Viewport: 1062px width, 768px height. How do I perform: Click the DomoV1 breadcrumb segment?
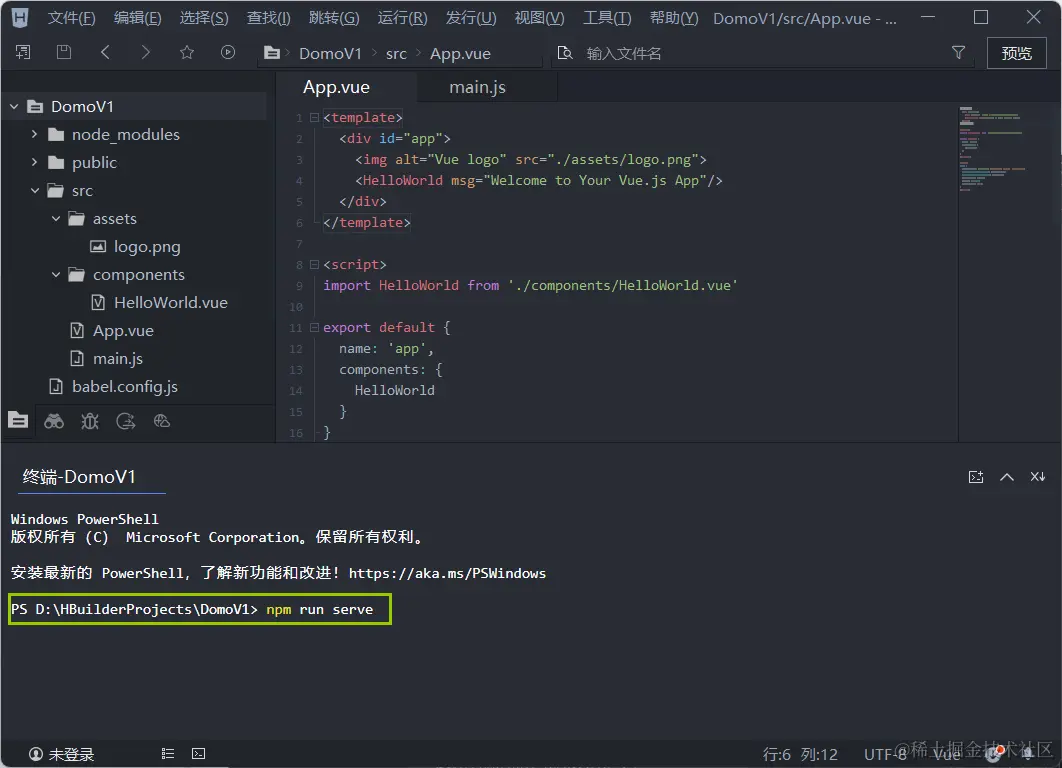click(x=331, y=54)
